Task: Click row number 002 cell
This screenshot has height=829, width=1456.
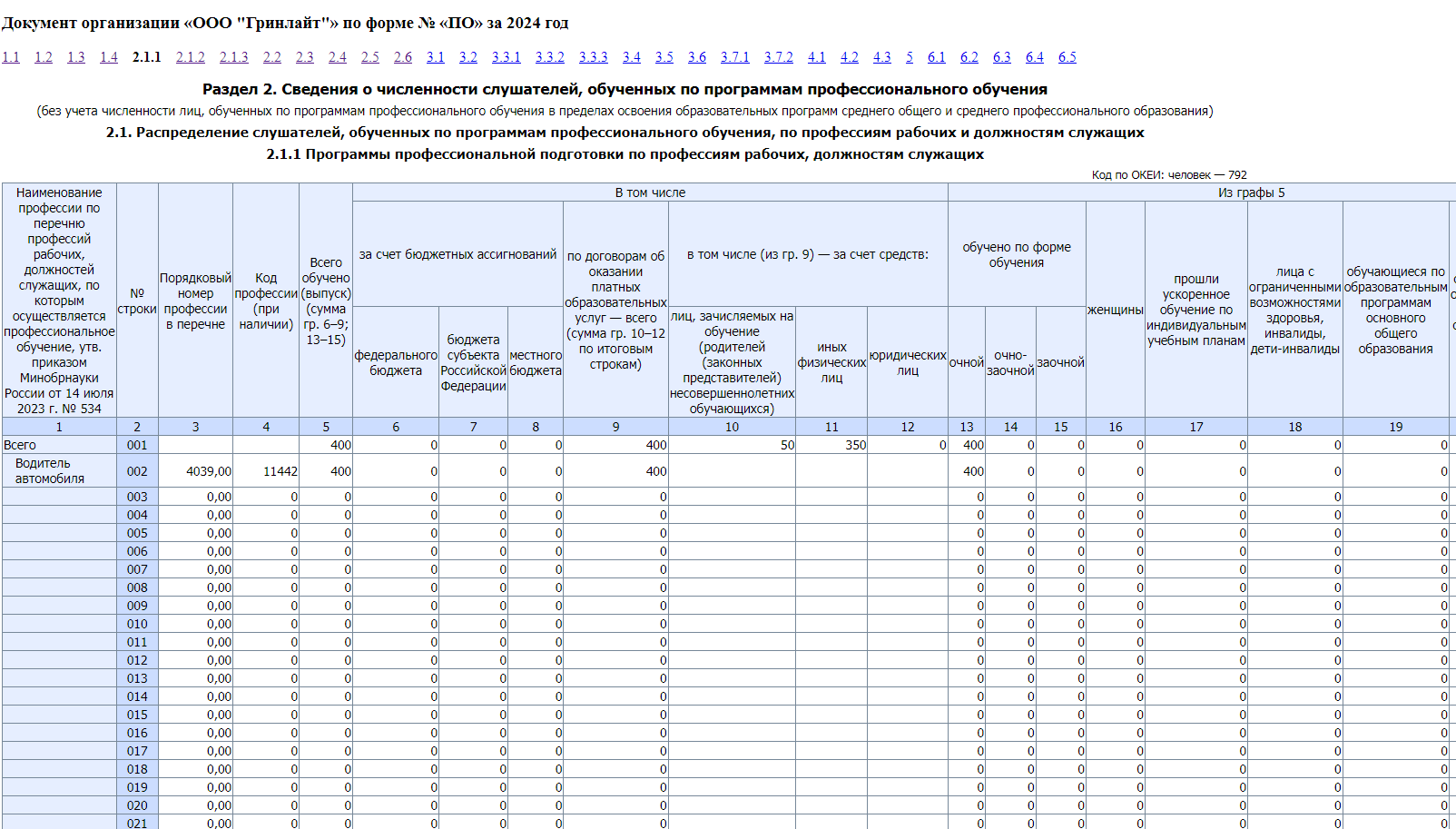Action: tap(137, 470)
